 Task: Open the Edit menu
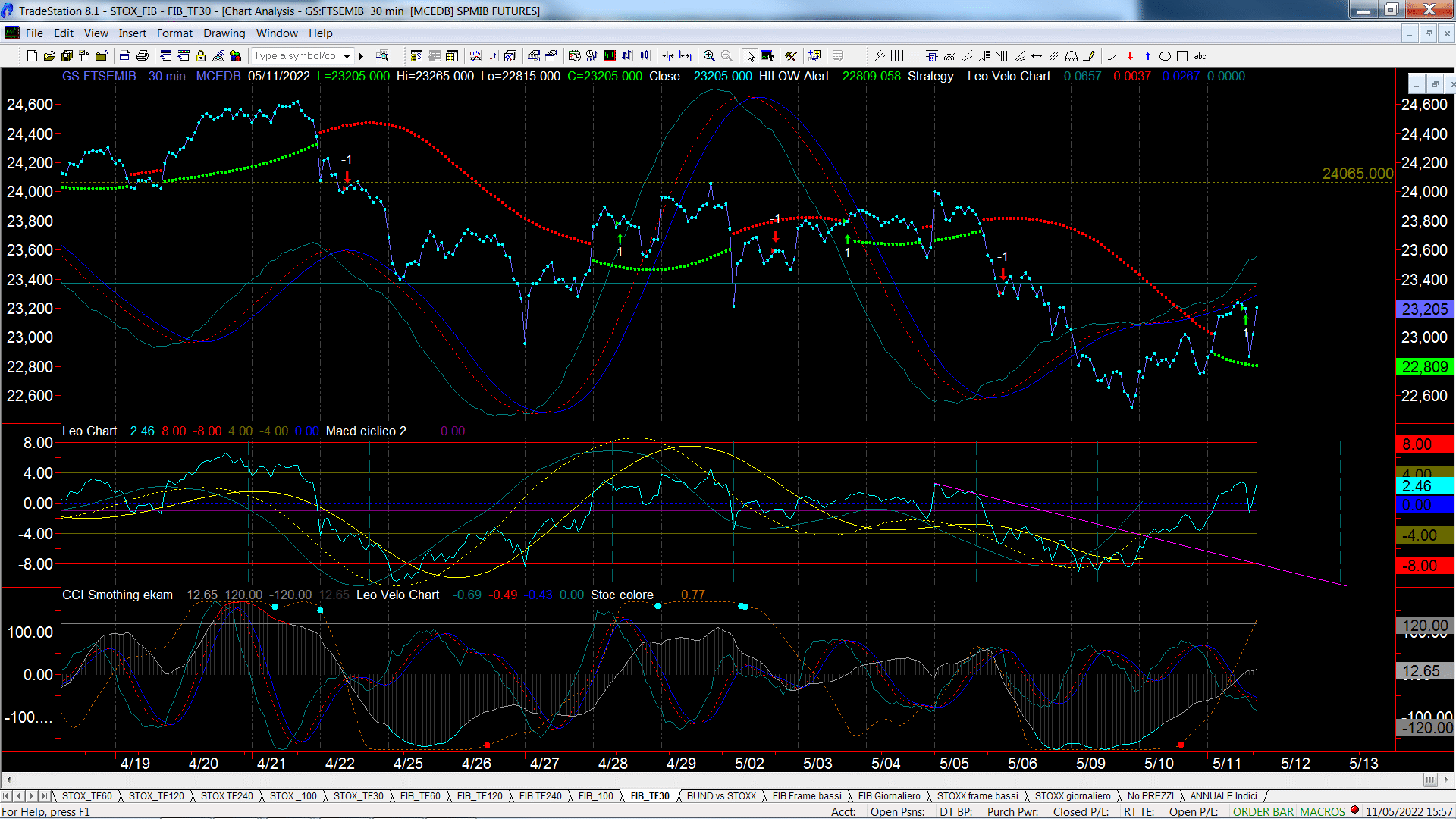(64, 33)
